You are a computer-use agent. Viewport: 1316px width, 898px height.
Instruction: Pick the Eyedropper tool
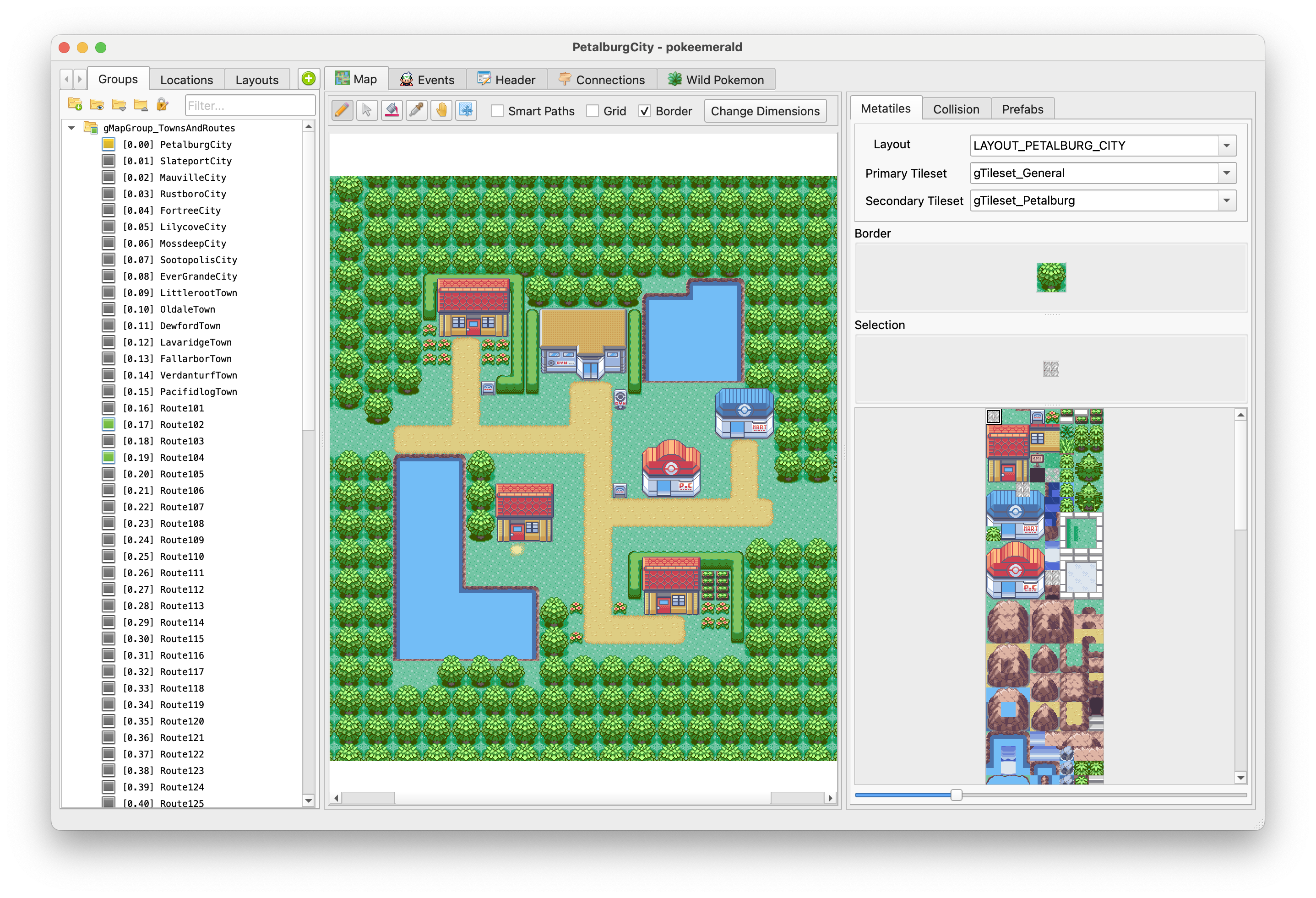pos(417,110)
